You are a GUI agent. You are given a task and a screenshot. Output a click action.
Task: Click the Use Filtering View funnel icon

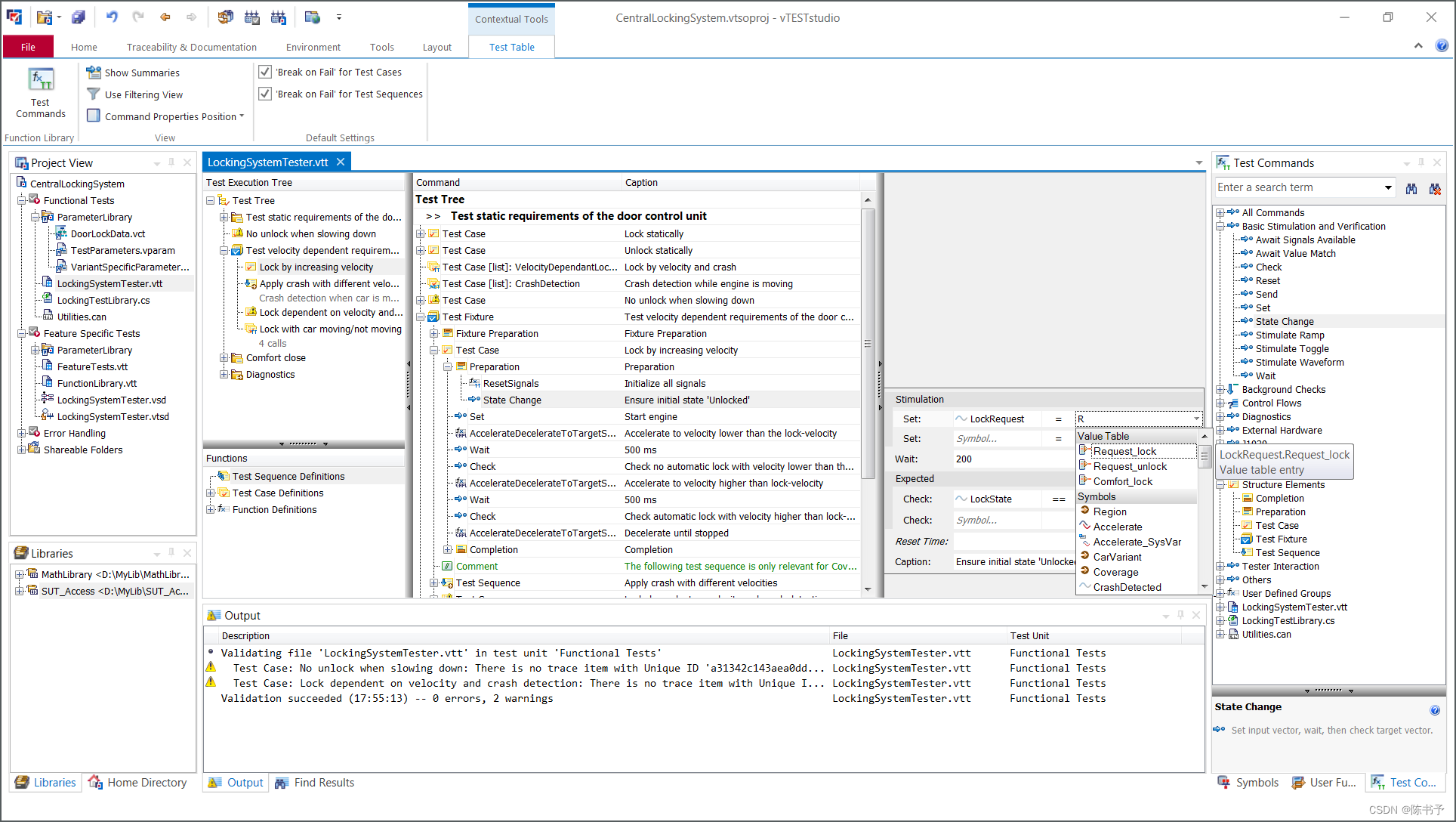click(x=94, y=94)
